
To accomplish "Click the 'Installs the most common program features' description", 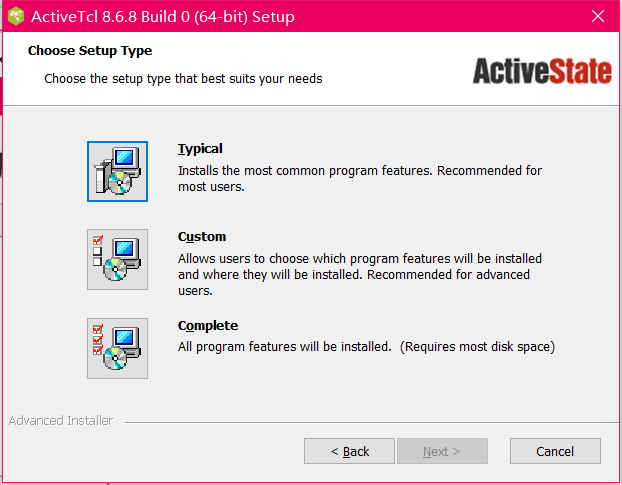I will click(x=360, y=178).
